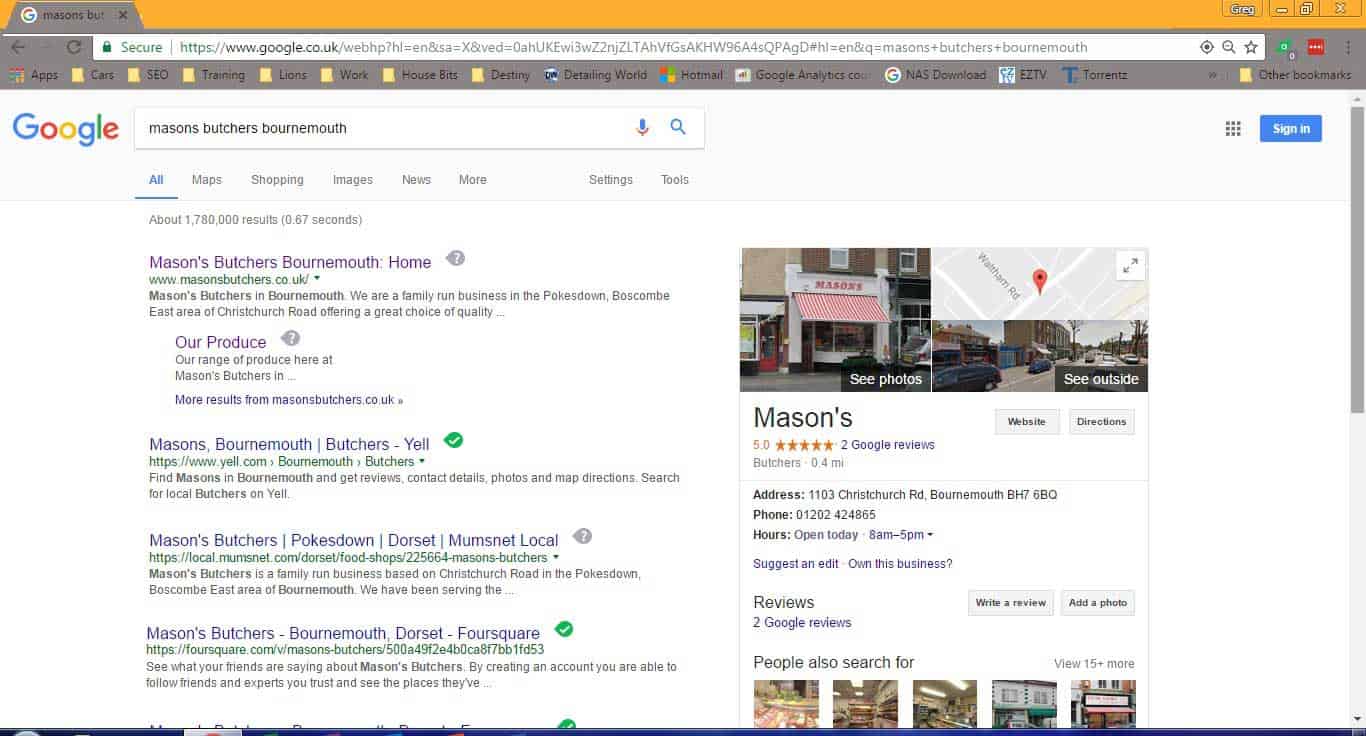This screenshot has width=1366, height=736.
Task: Open the 2 Google reviews link beside stars
Action: [x=887, y=445]
